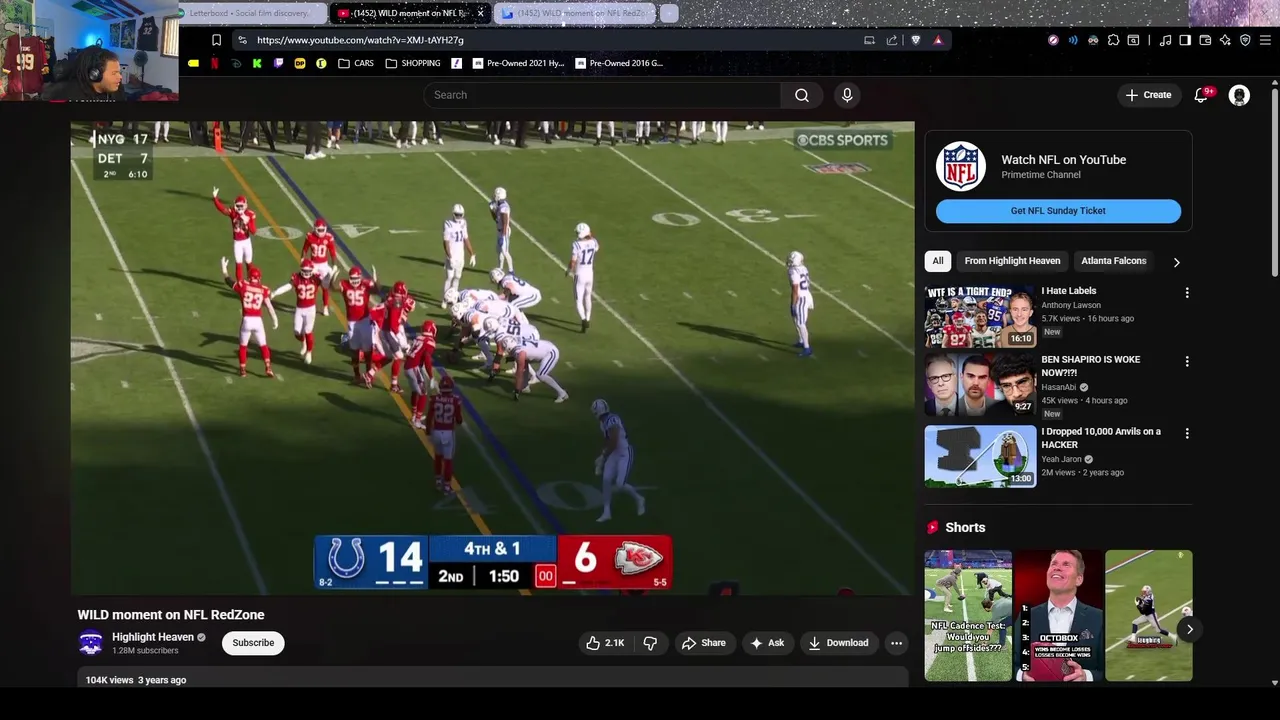Open YouTube notifications bell
The height and width of the screenshot is (720, 1280).
(x=1201, y=95)
